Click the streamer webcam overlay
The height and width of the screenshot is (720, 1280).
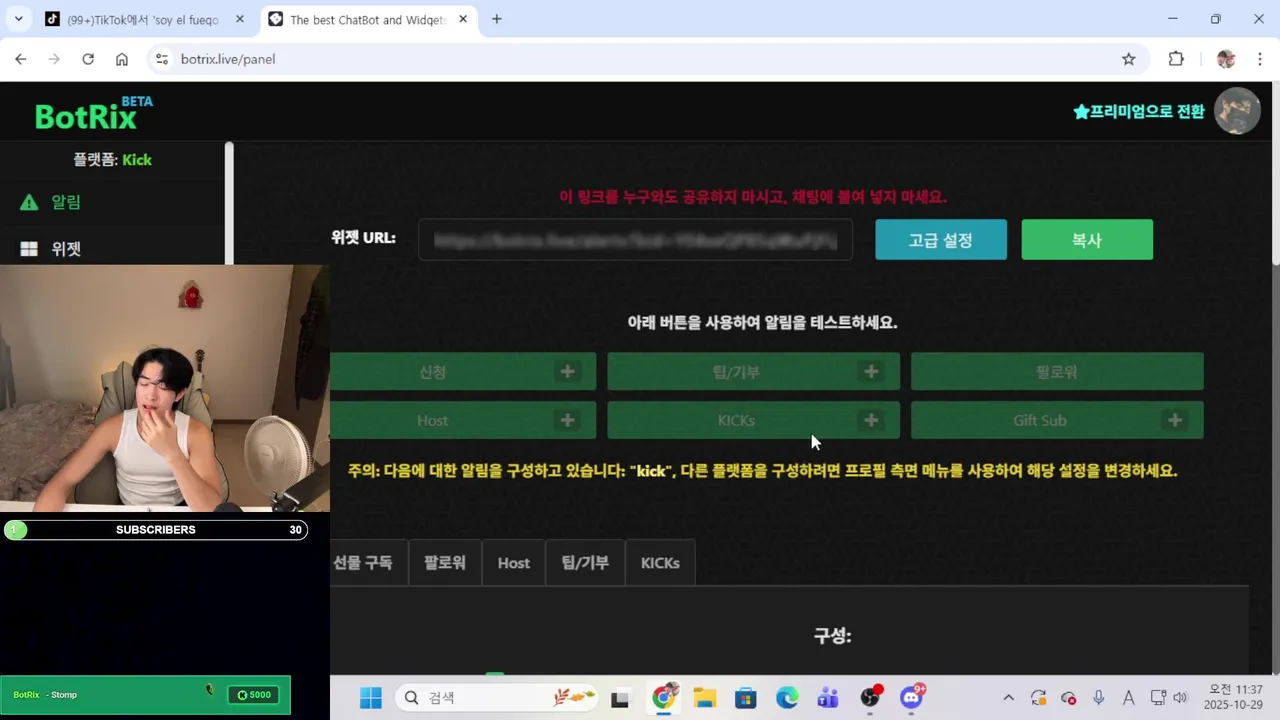coord(165,388)
